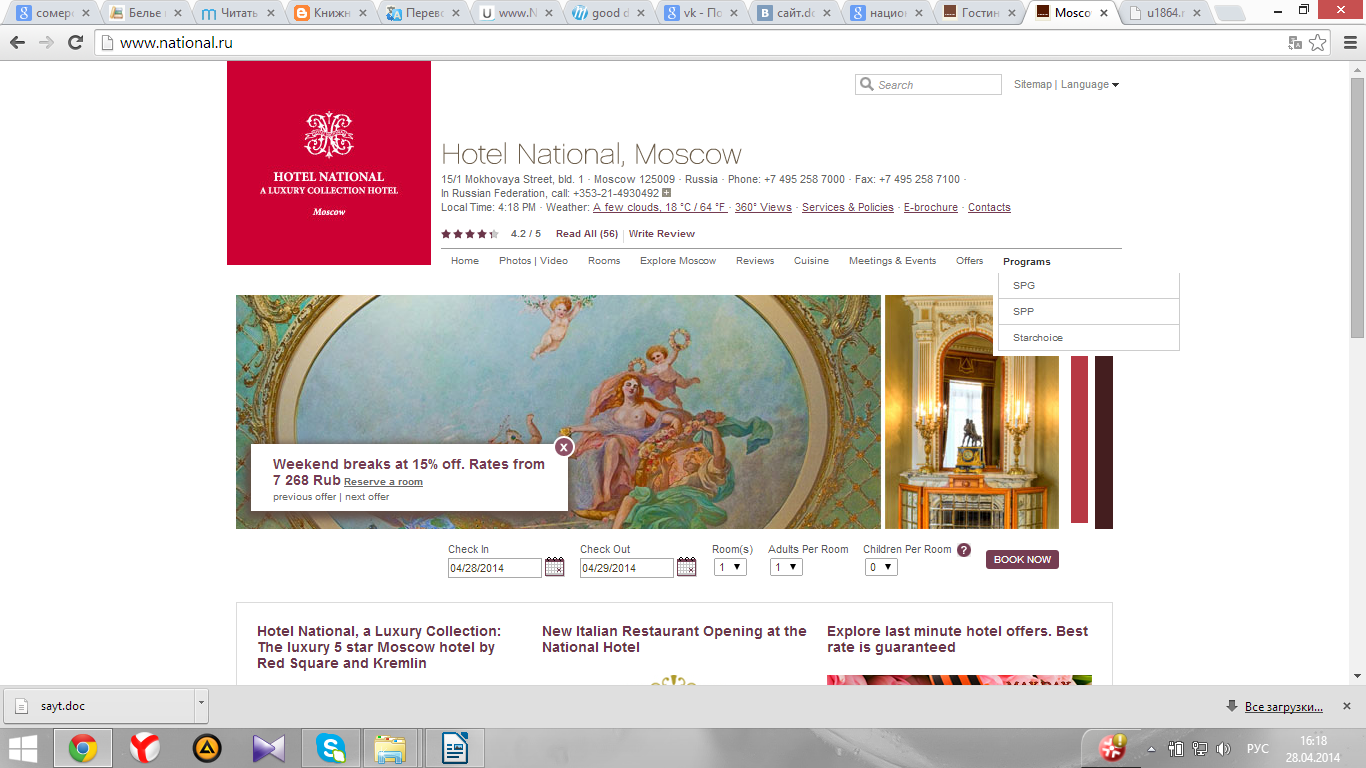
Task: Open Photos | Video menu
Action: tap(533, 261)
